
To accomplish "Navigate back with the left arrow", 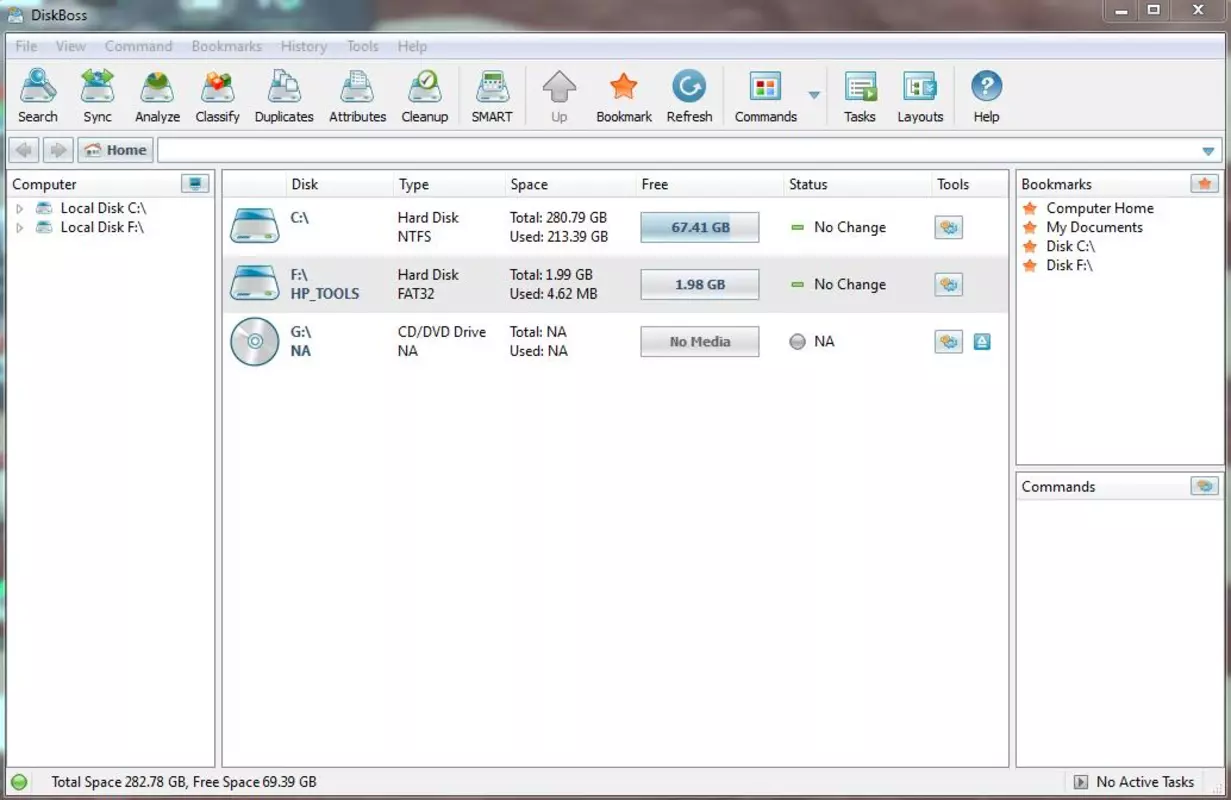I will (25, 150).
